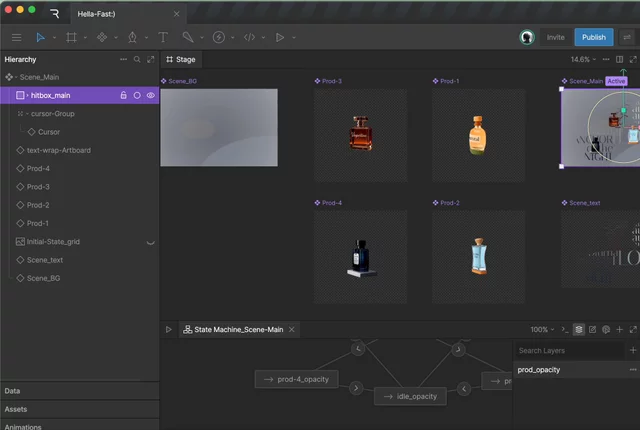
Task: Open prod_opacity layer options
Action: tap(633, 370)
